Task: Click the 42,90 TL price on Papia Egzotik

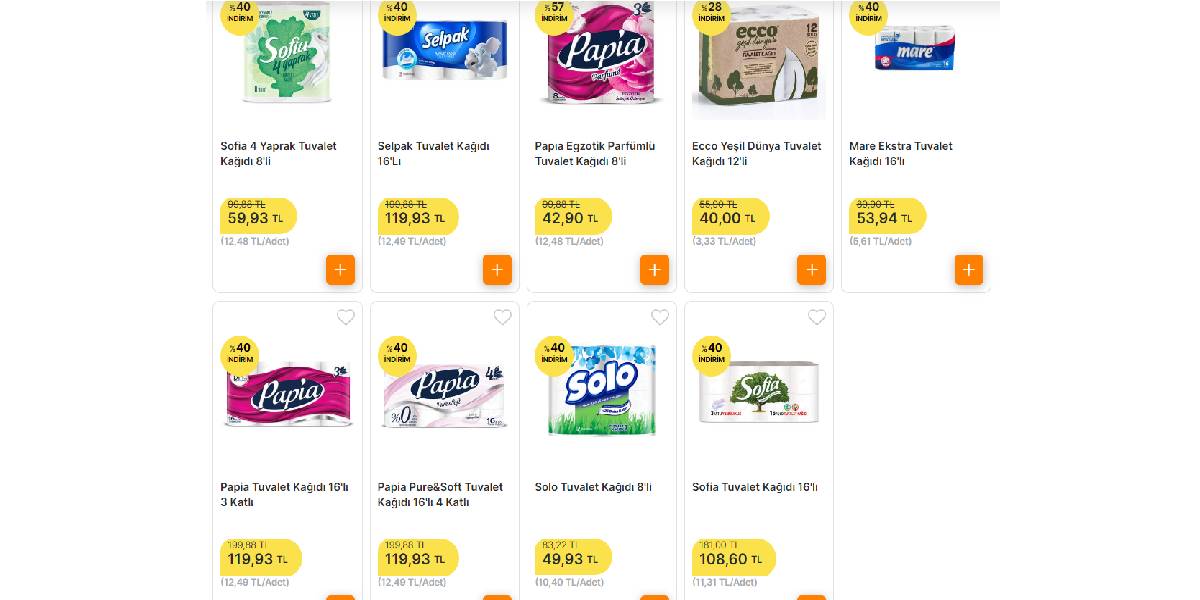Action: tap(570, 217)
